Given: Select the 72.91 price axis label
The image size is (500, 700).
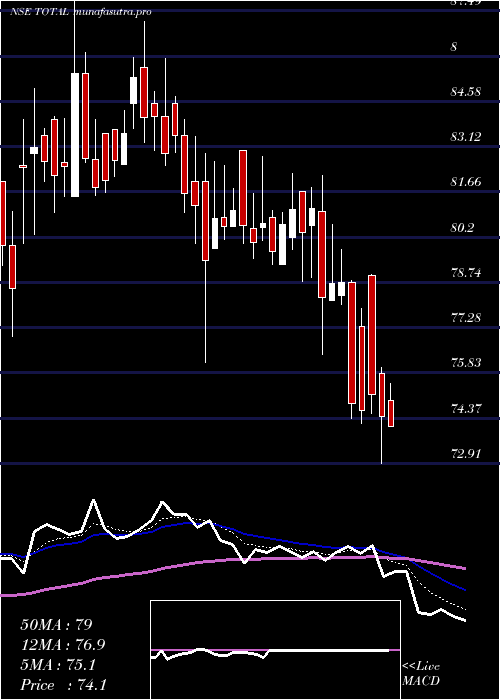Looking at the screenshot, I should pyautogui.click(x=466, y=454).
